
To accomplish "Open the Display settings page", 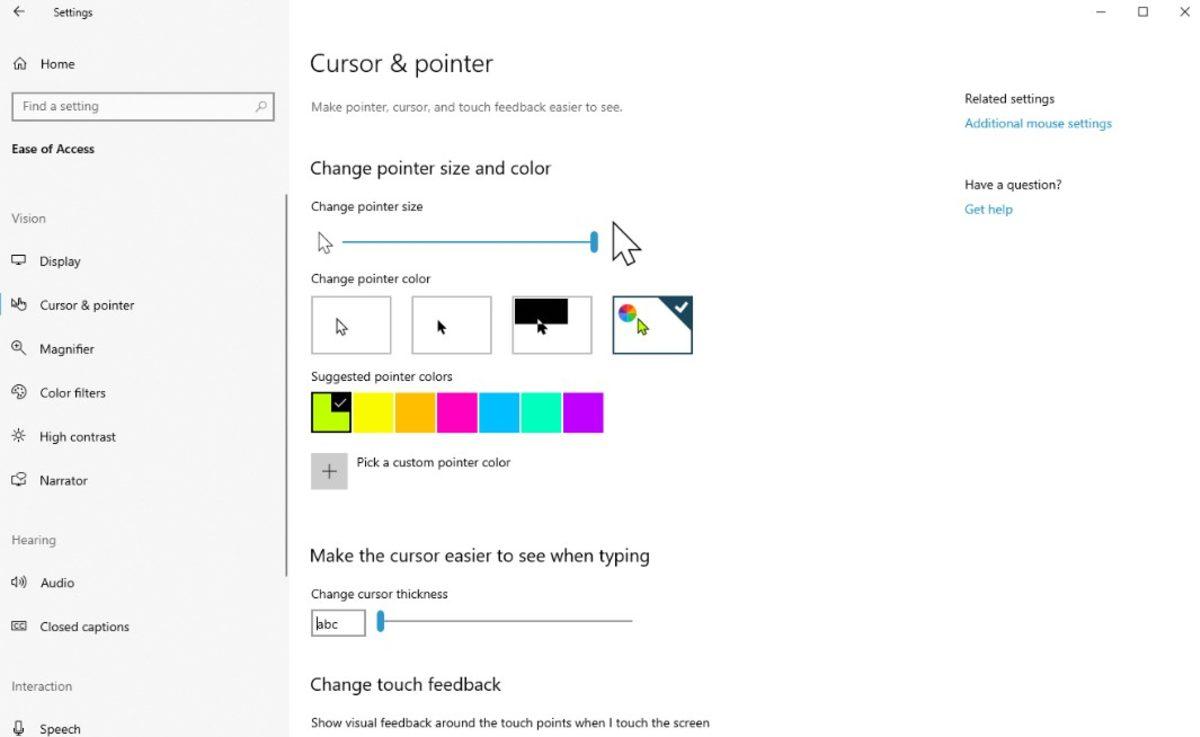I will 60,261.
